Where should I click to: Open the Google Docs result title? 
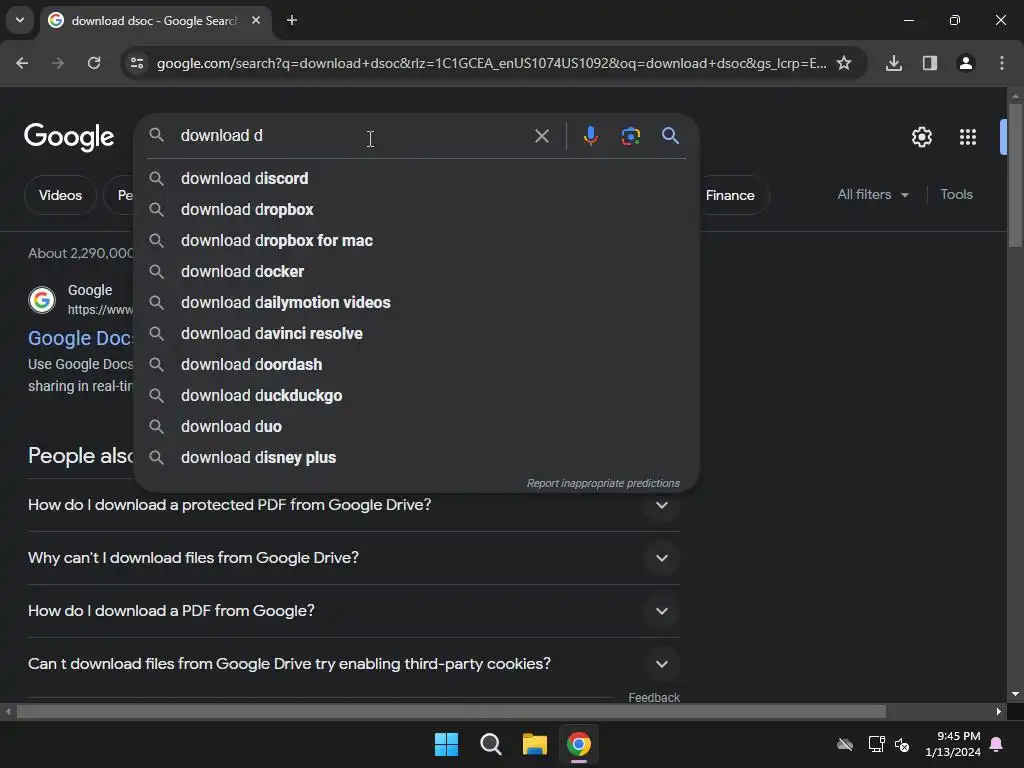pyautogui.click(x=80, y=338)
